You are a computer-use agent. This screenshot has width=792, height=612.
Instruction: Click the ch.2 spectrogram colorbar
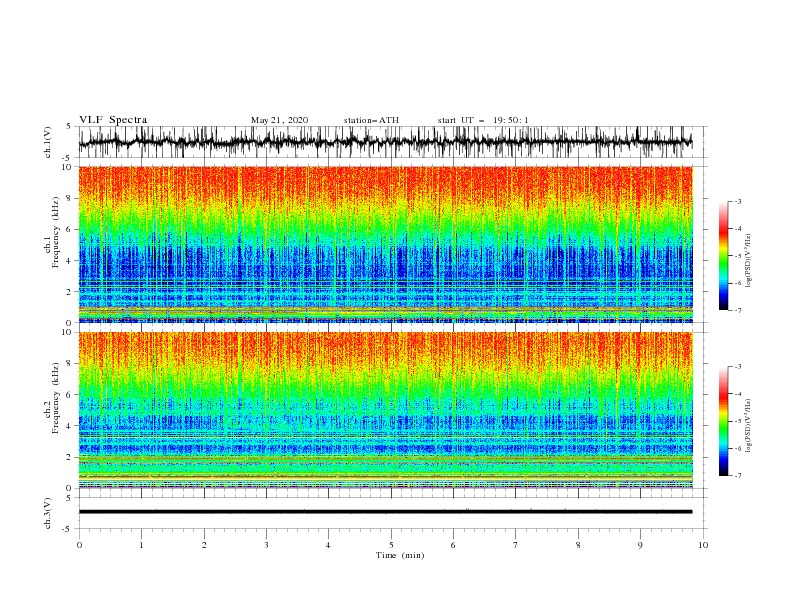[x=723, y=421]
